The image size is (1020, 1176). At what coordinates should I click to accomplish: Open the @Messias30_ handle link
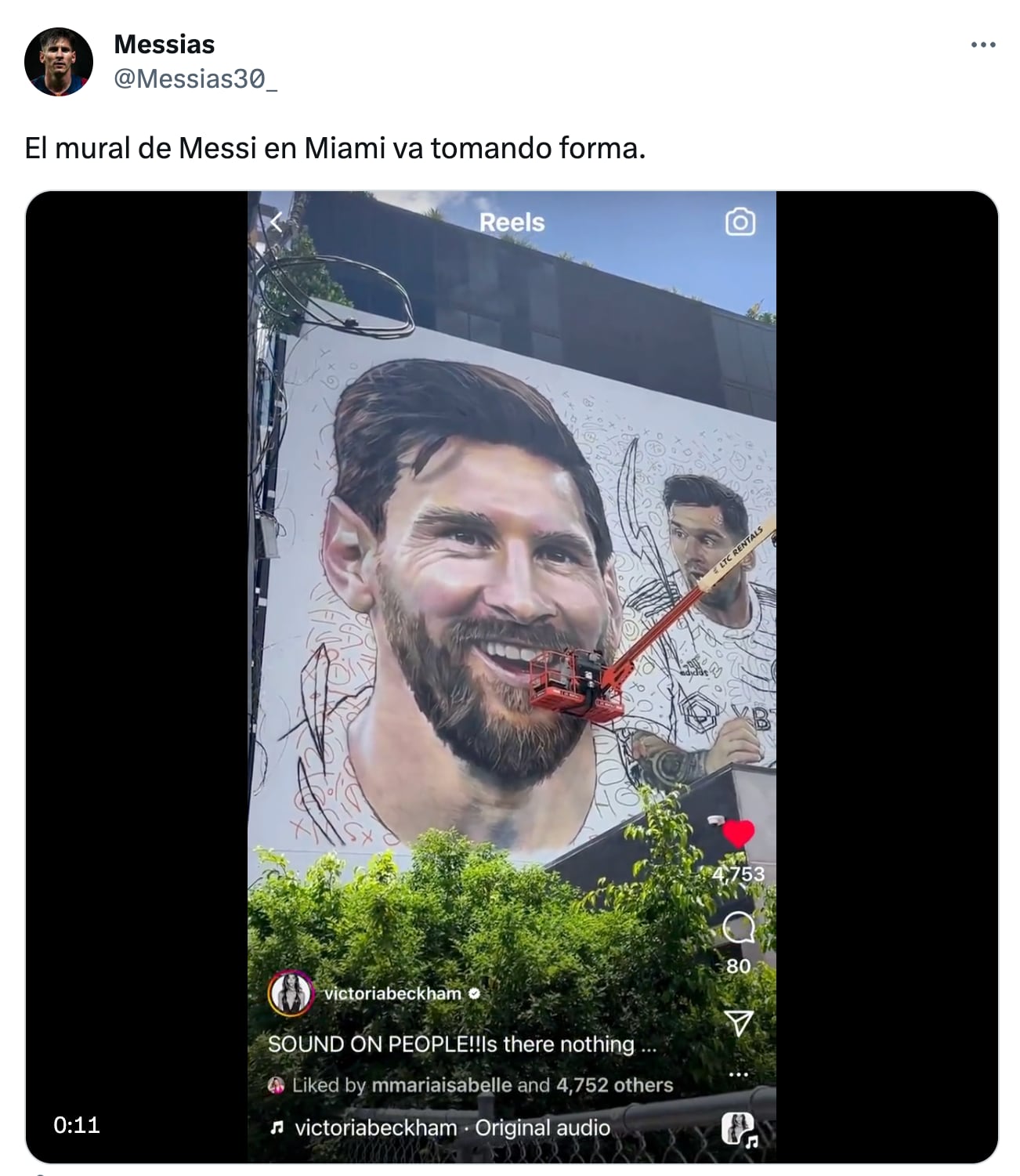195,78
